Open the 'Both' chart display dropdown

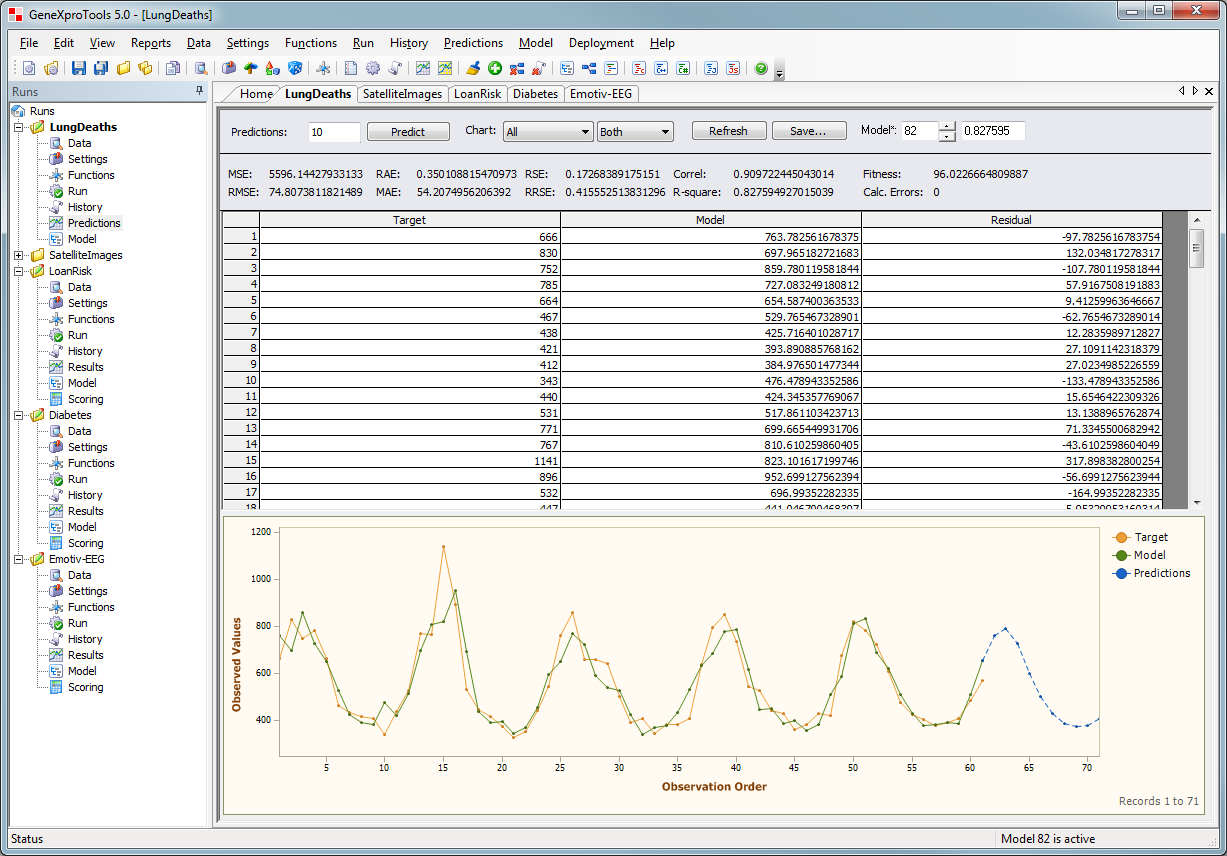pyautogui.click(x=636, y=130)
